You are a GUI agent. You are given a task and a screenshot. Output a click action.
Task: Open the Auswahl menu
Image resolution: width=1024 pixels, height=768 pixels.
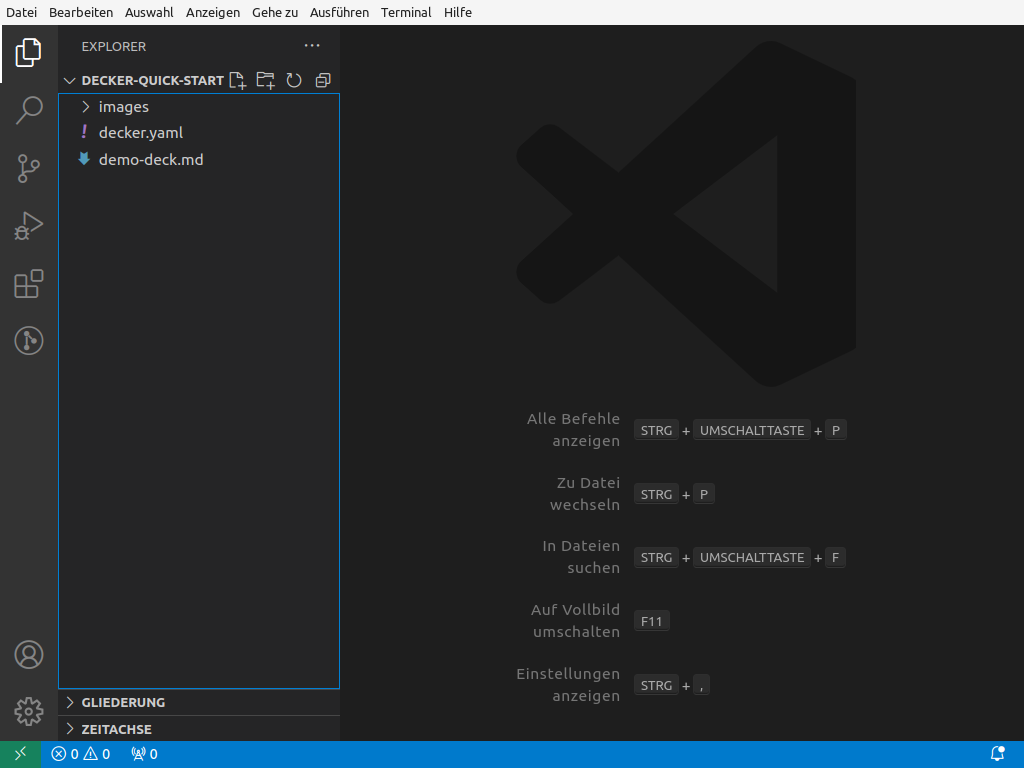(x=149, y=12)
